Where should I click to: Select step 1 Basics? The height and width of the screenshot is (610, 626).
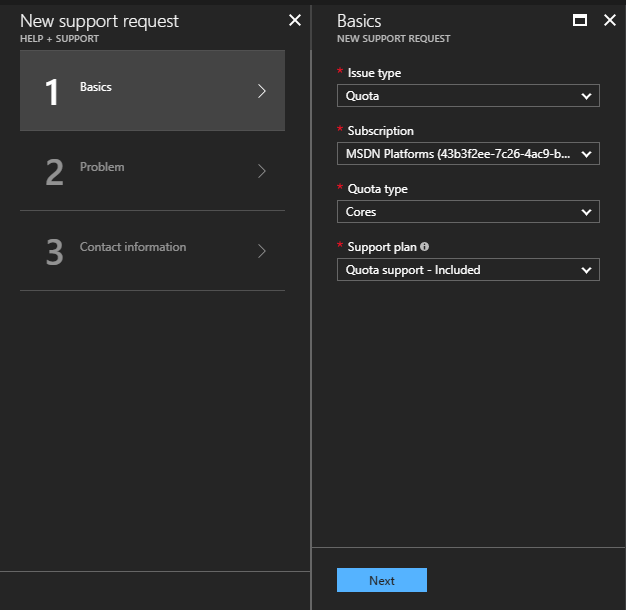152,91
